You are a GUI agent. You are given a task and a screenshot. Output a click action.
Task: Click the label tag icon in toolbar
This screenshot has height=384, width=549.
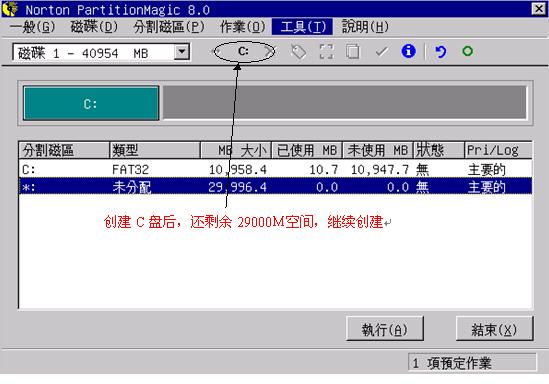(298, 52)
